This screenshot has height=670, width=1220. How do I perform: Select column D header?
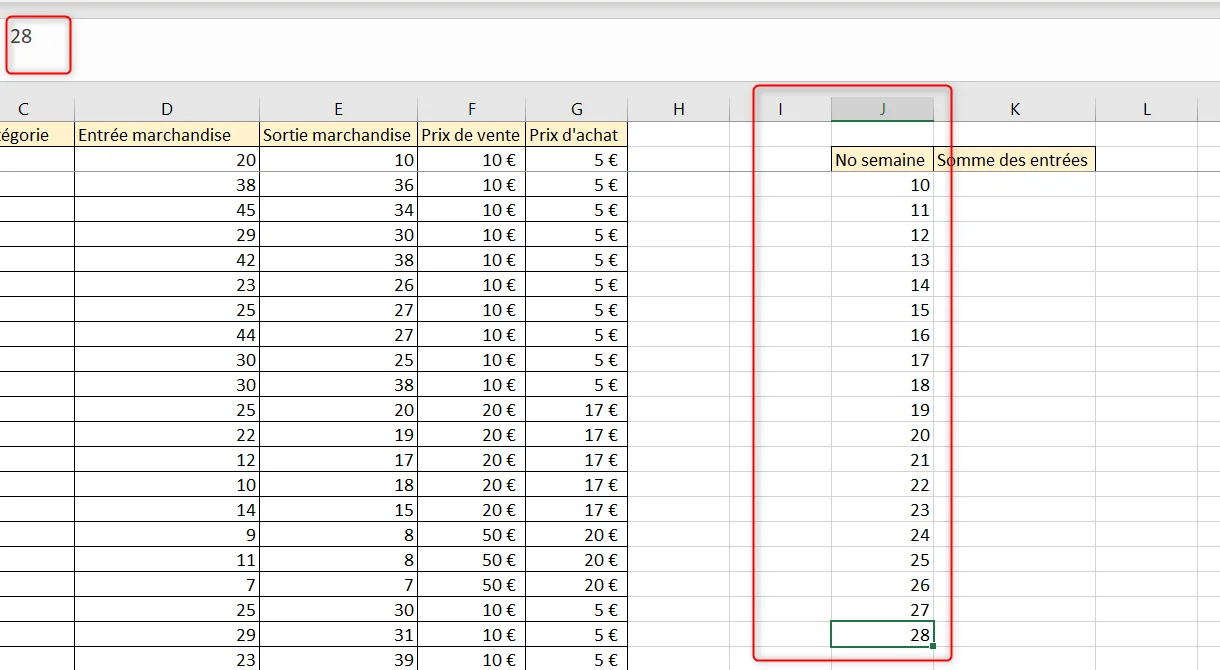coord(167,109)
